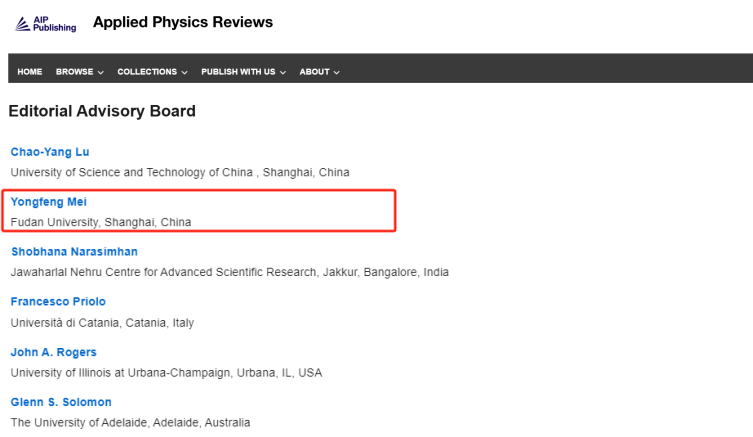Go to the HOME menu item
The image size is (753, 437).
(x=30, y=72)
